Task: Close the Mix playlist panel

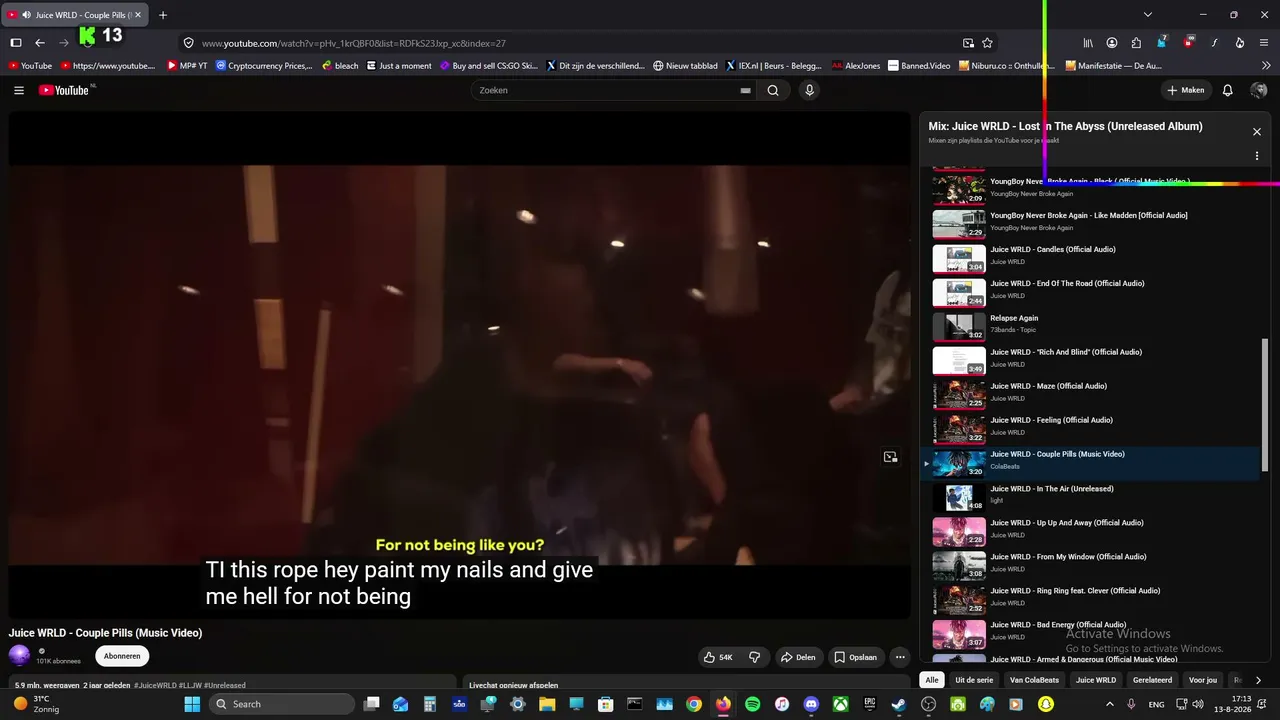Action: 1257,132
